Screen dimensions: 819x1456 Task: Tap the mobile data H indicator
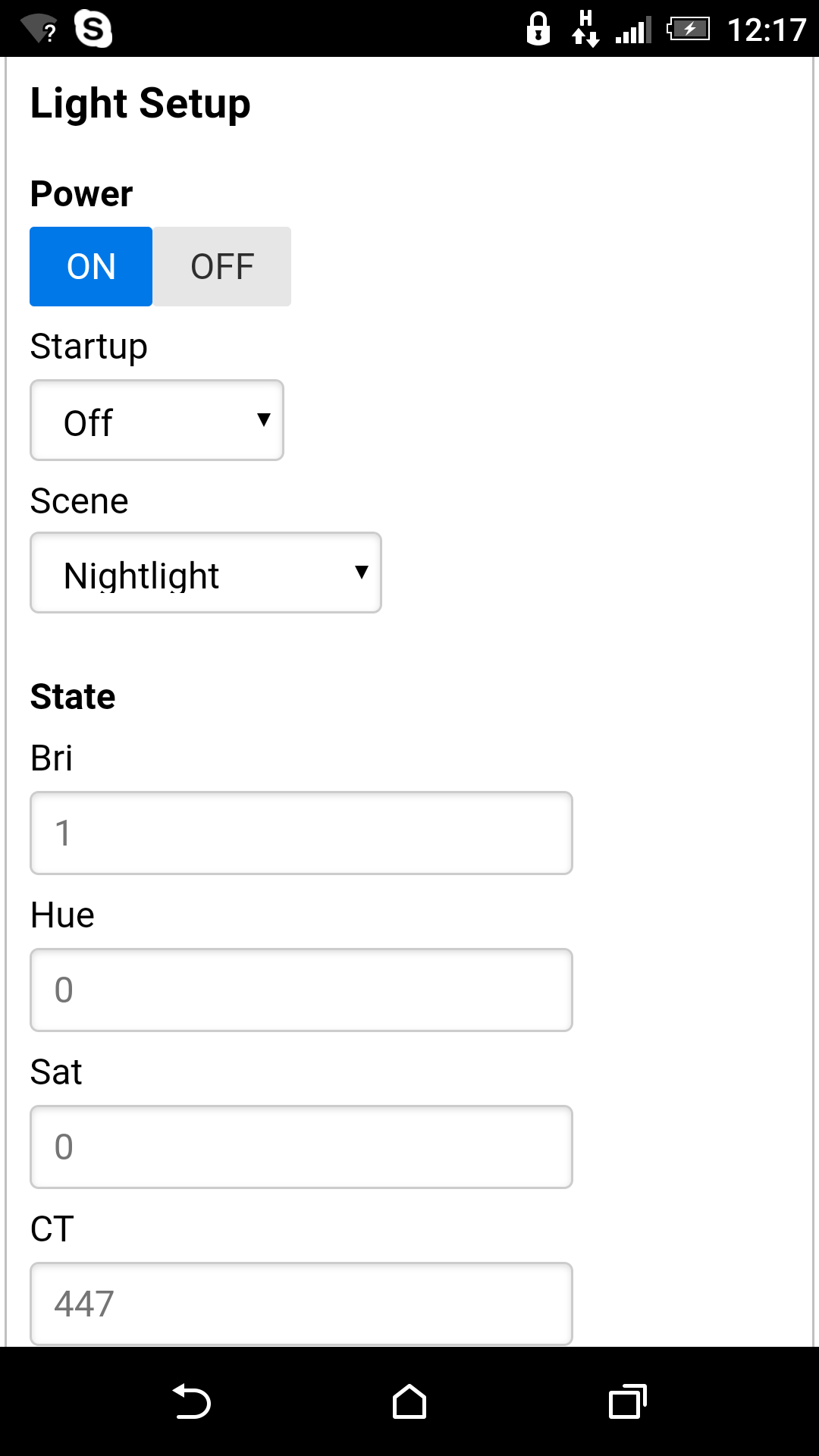(x=585, y=29)
